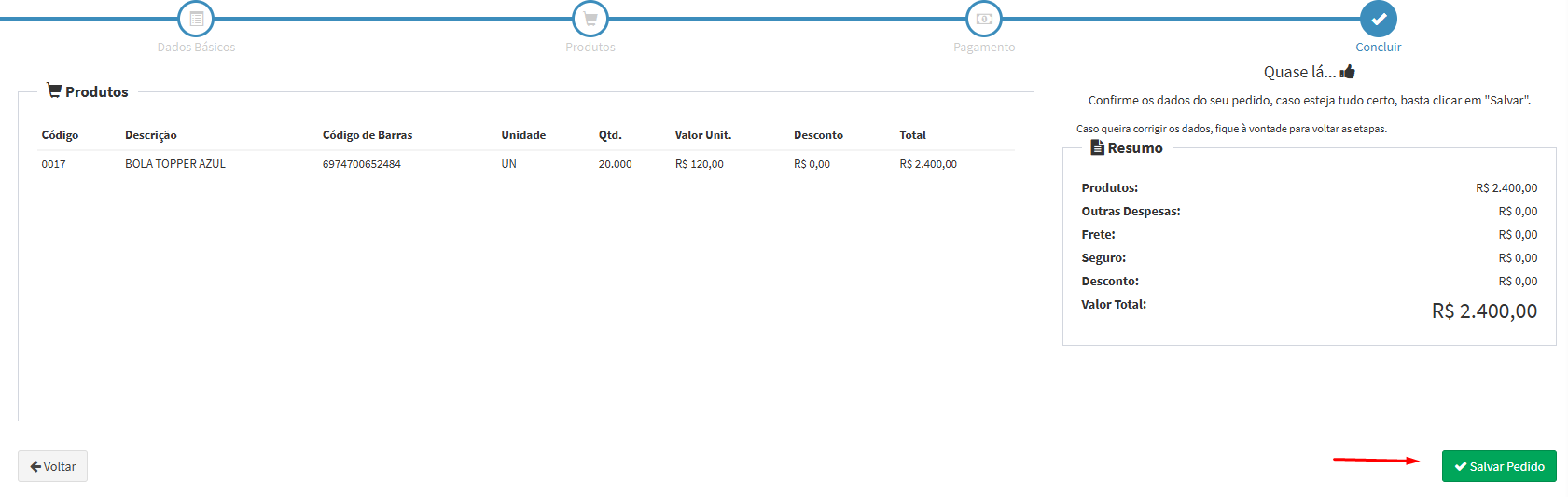Screen dimensions: 1568x497
Task: Select product code 0017 in the table
Action: (54, 164)
